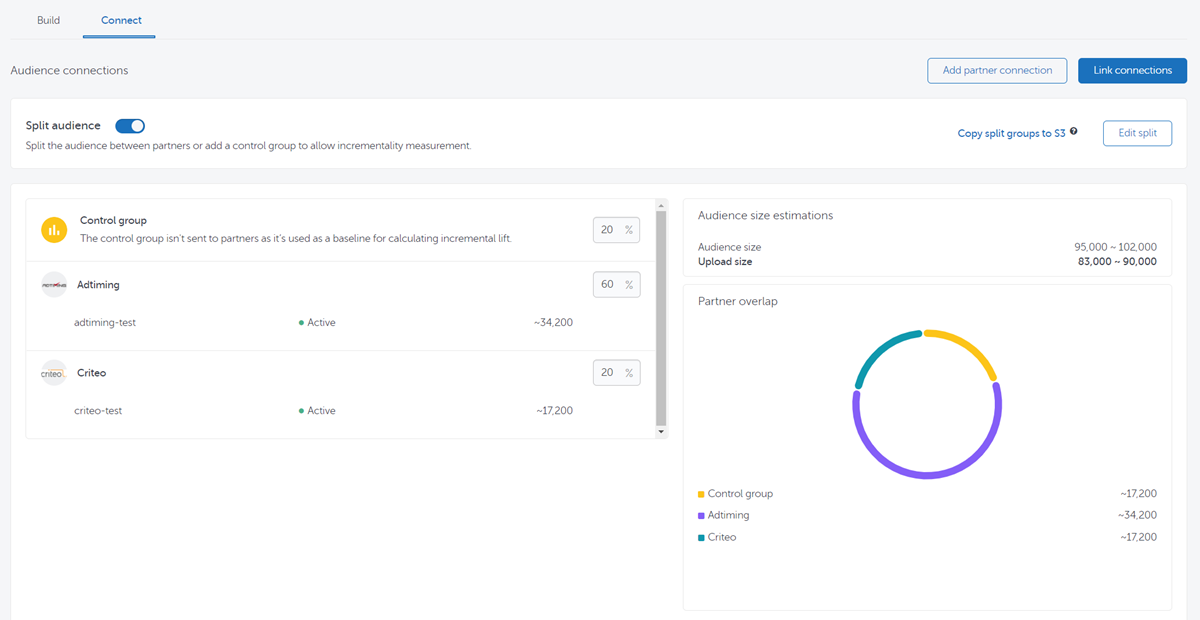The height and width of the screenshot is (620, 1200).
Task: Click the scroll down arrow in partner list
Action: click(x=660, y=432)
